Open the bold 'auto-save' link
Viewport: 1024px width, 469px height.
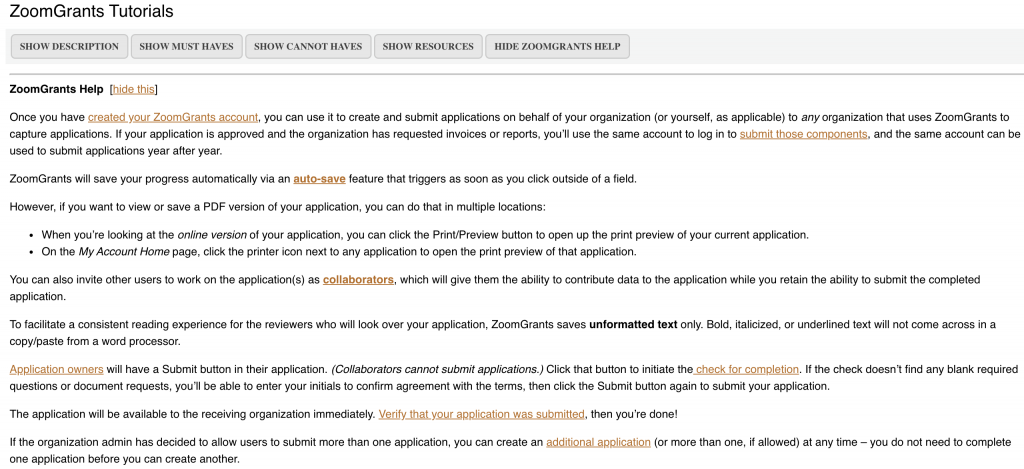(319, 178)
